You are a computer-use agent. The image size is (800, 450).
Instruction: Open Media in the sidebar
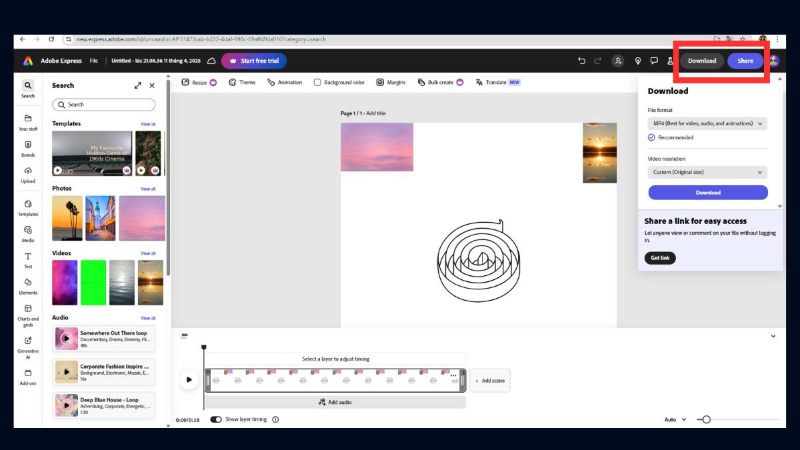28,234
